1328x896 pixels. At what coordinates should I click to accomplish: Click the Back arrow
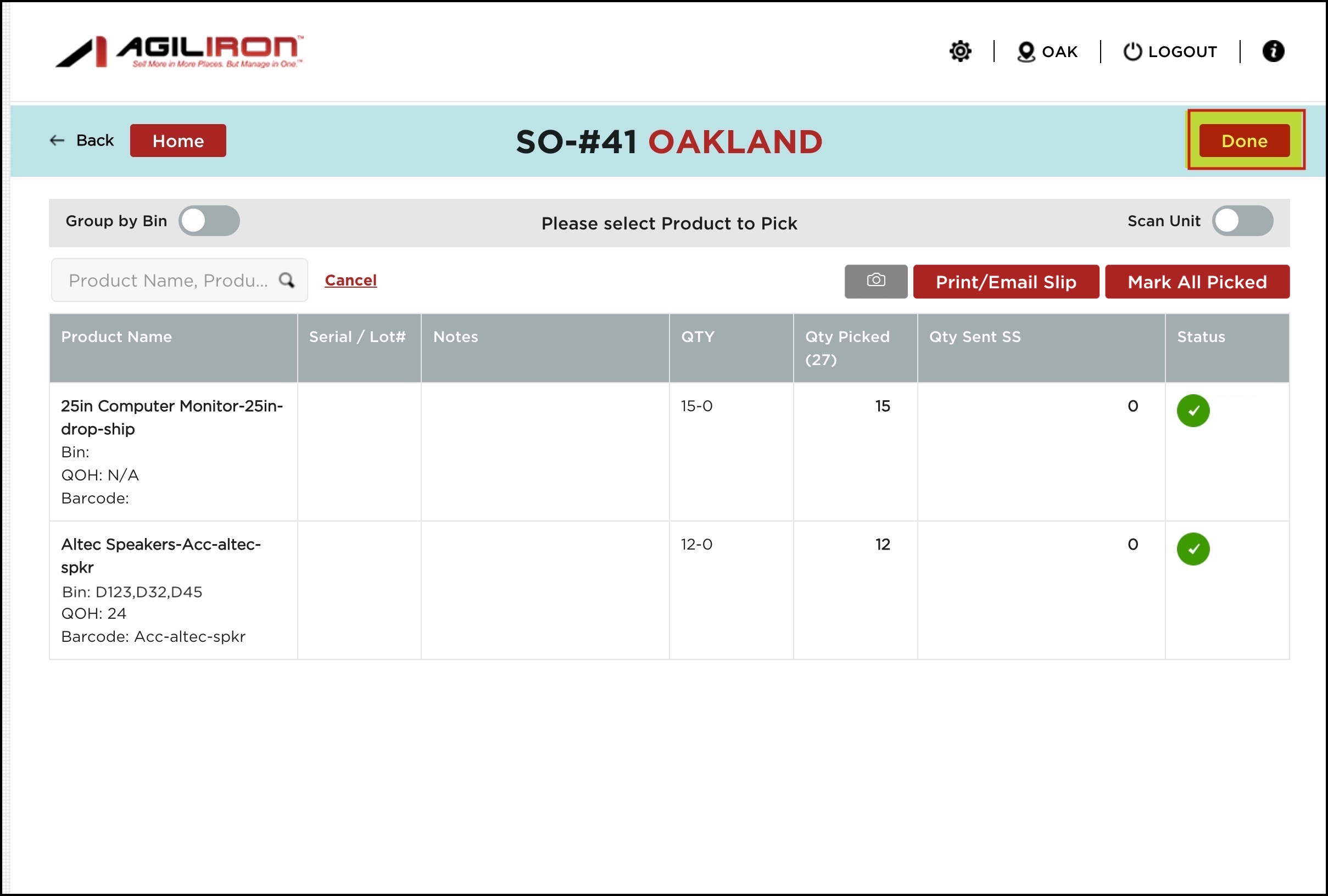pyautogui.click(x=57, y=141)
